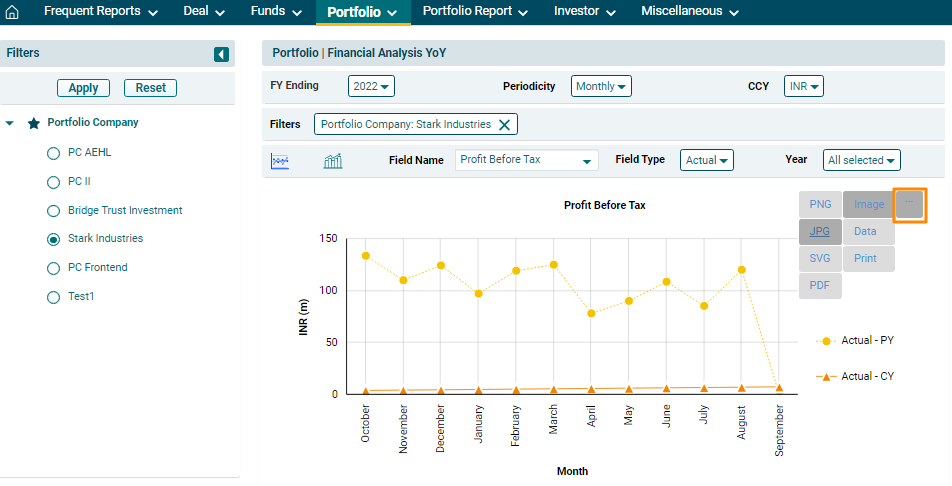Switch to bar chart view icon

[333, 161]
